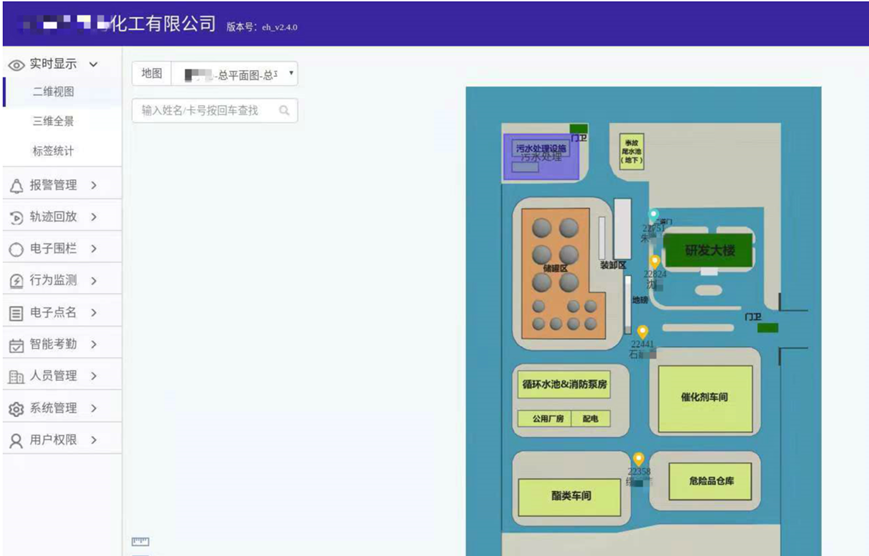Expand the 行为监测 menu arrow
The height and width of the screenshot is (556, 869).
(x=94, y=280)
